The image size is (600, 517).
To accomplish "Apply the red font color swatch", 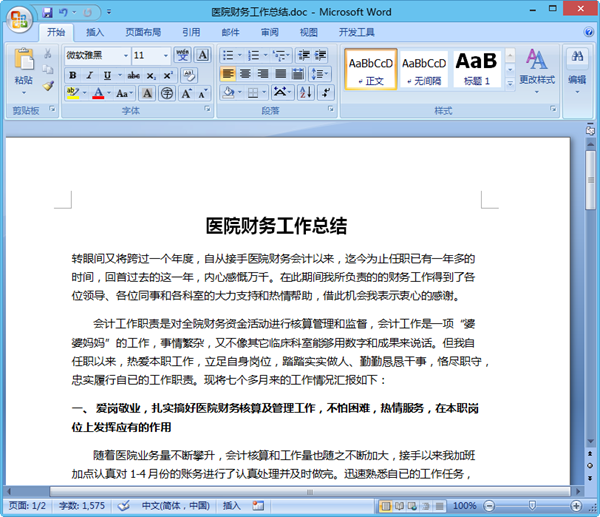I will tap(98, 93).
